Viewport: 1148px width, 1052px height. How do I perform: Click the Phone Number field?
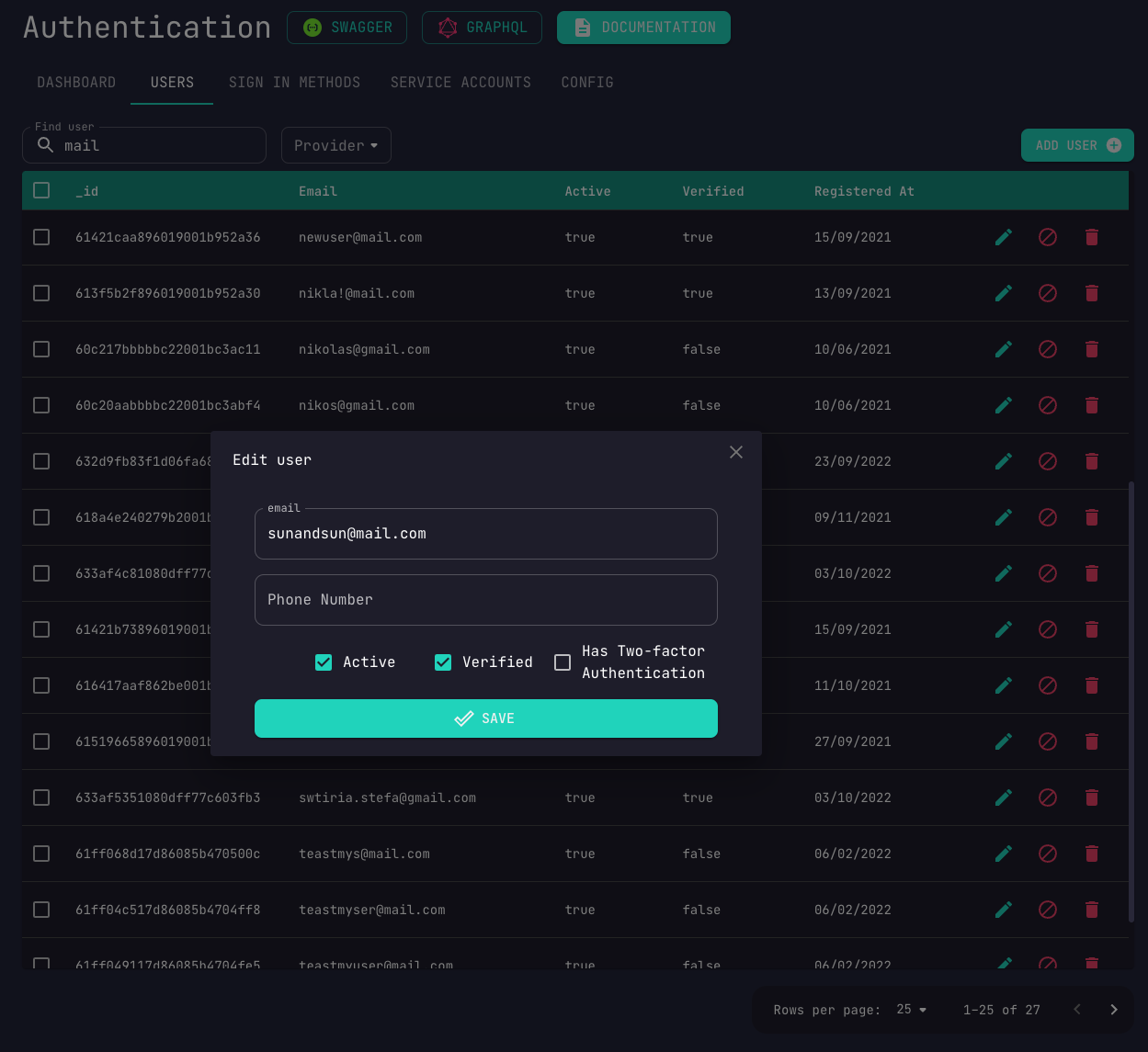click(486, 600)
